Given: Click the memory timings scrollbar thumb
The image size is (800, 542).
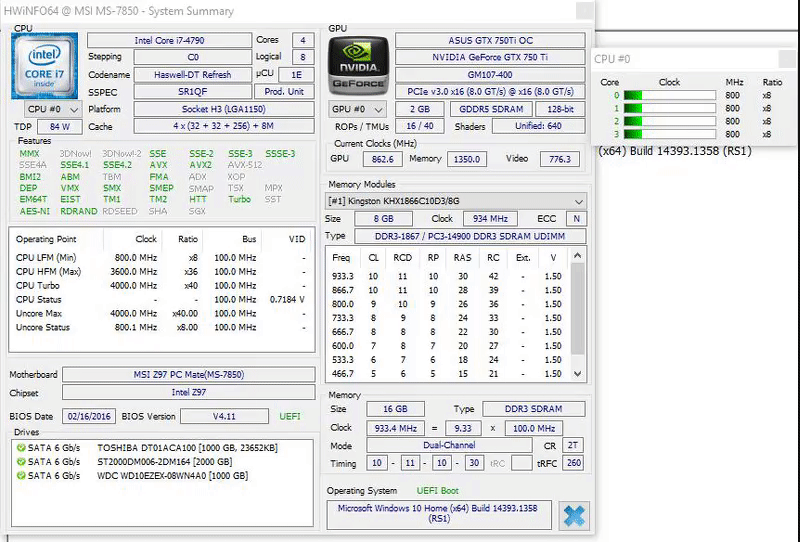Looking at the screenshot, I should tap(578, 308).
